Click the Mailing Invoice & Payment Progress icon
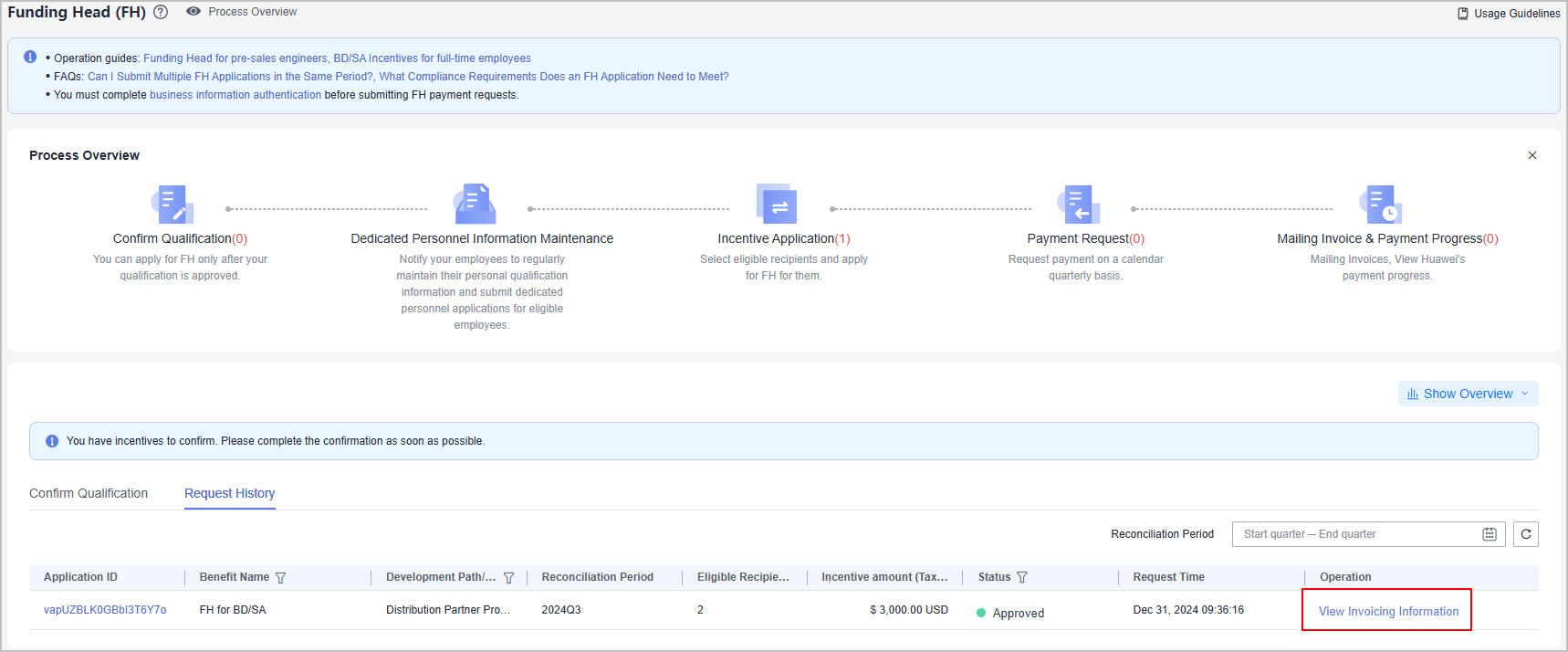This screenshot has height=652, width=1568. 1380,205
